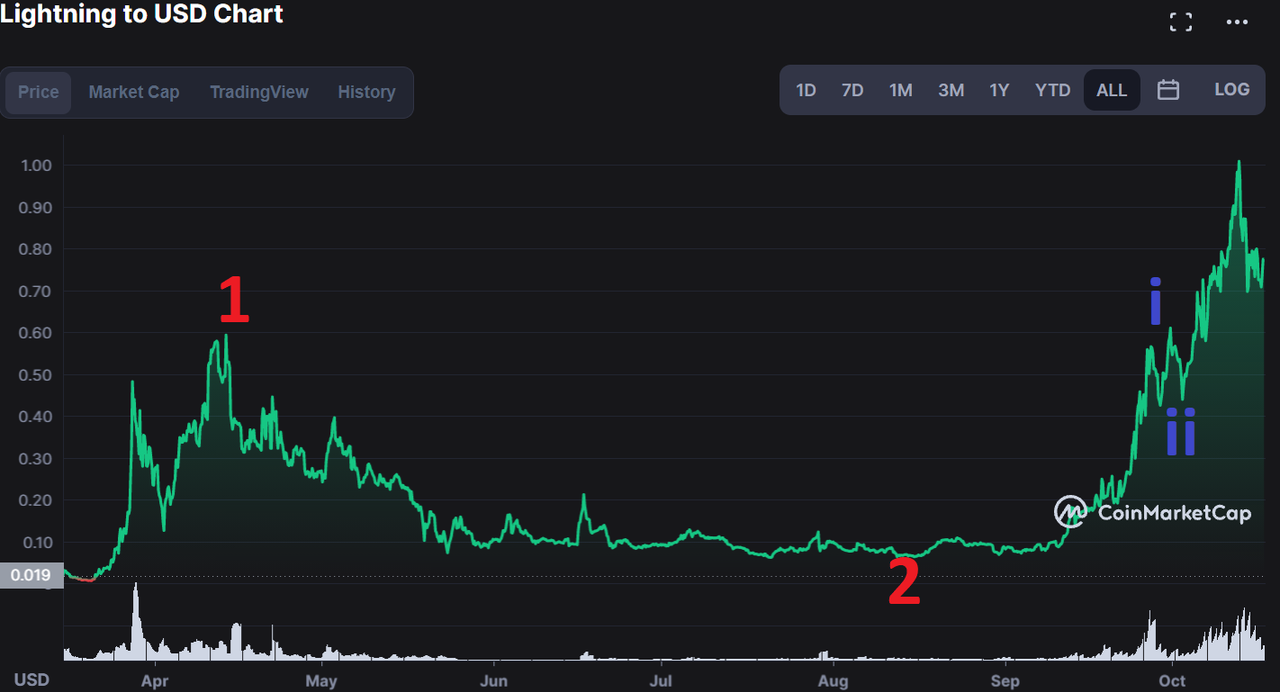
Task: Set chart range to 1Y
Action: click(x=999, y=90)
